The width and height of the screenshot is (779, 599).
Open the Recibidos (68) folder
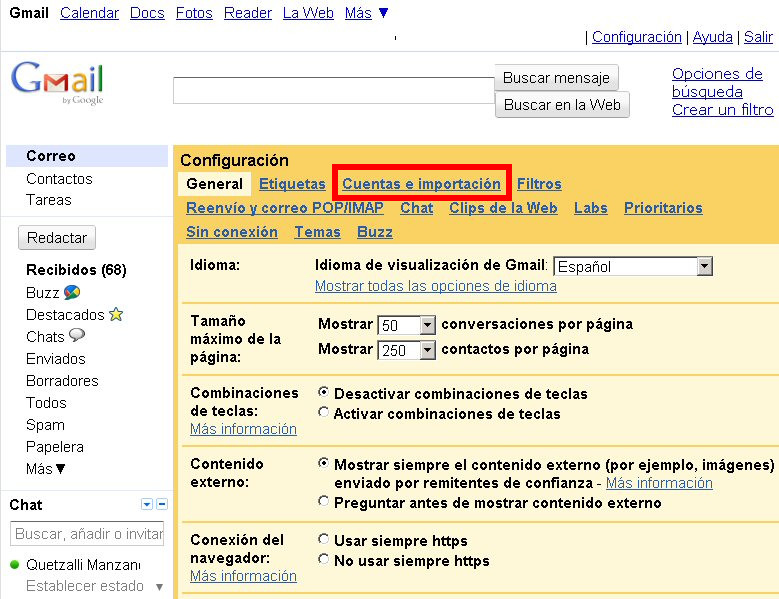click(x=76, y=270)
